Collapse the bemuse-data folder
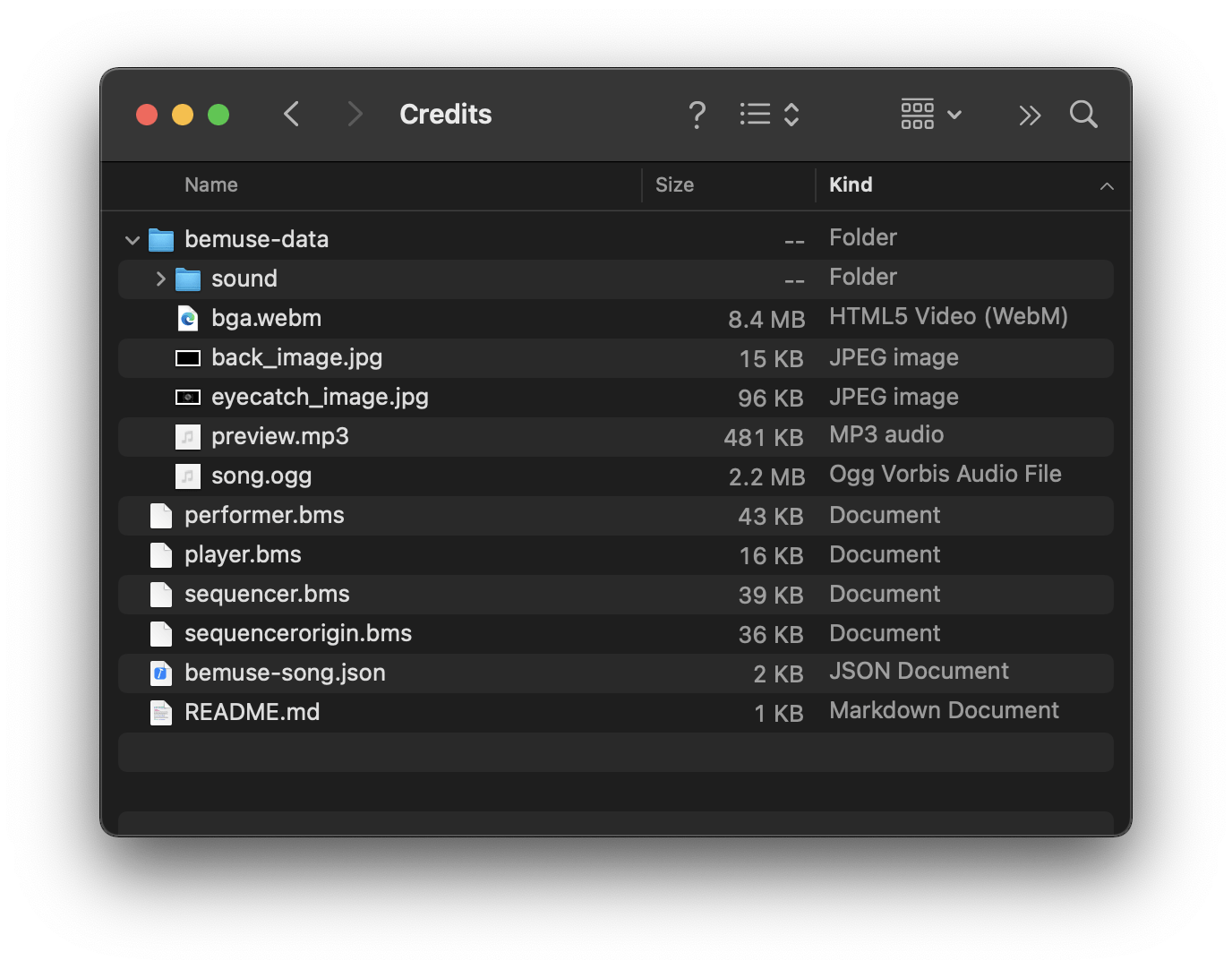Screen dimensions: 1232x969 click(x=132, y=239)
